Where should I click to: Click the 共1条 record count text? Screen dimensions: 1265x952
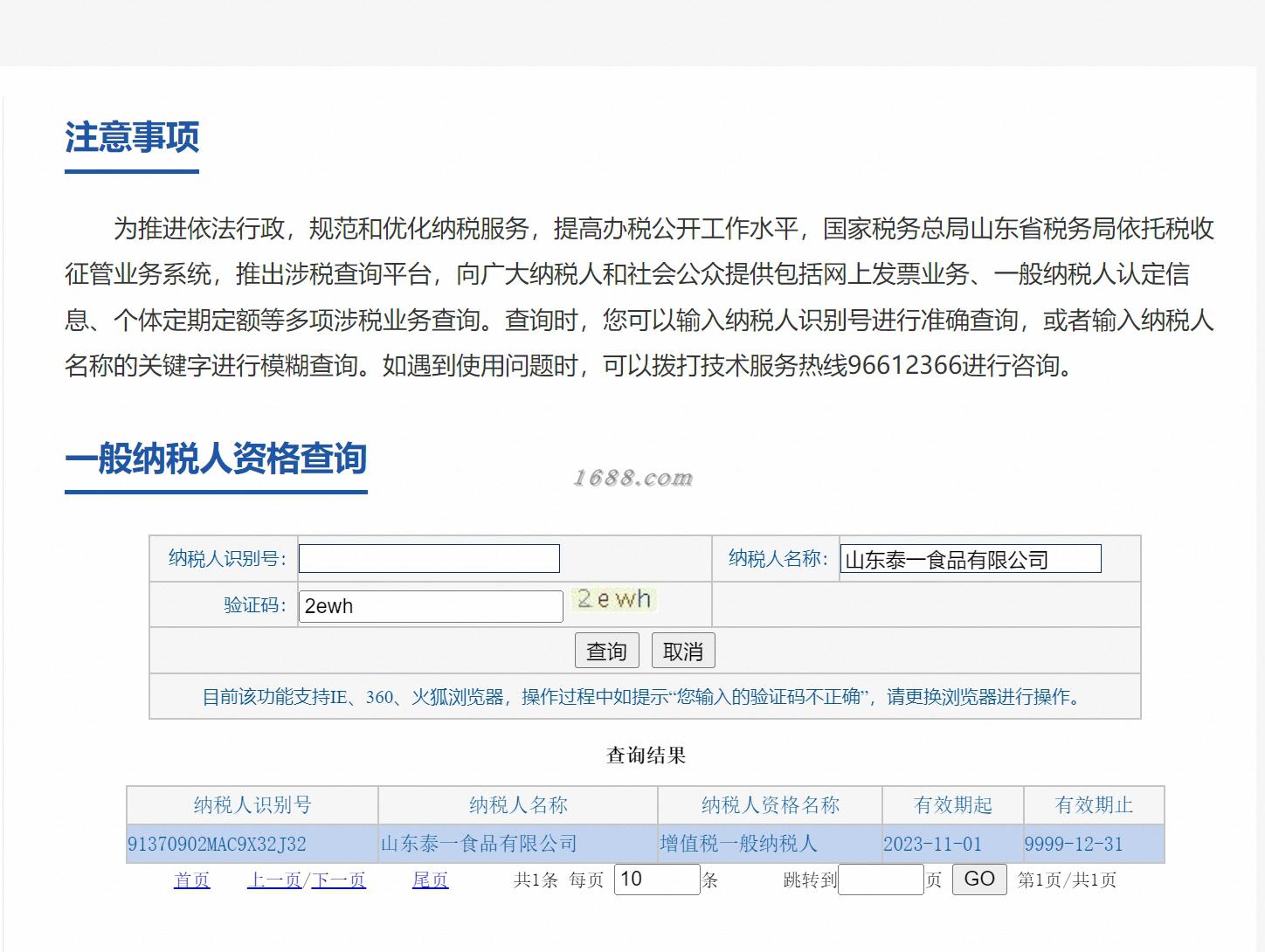536,880
